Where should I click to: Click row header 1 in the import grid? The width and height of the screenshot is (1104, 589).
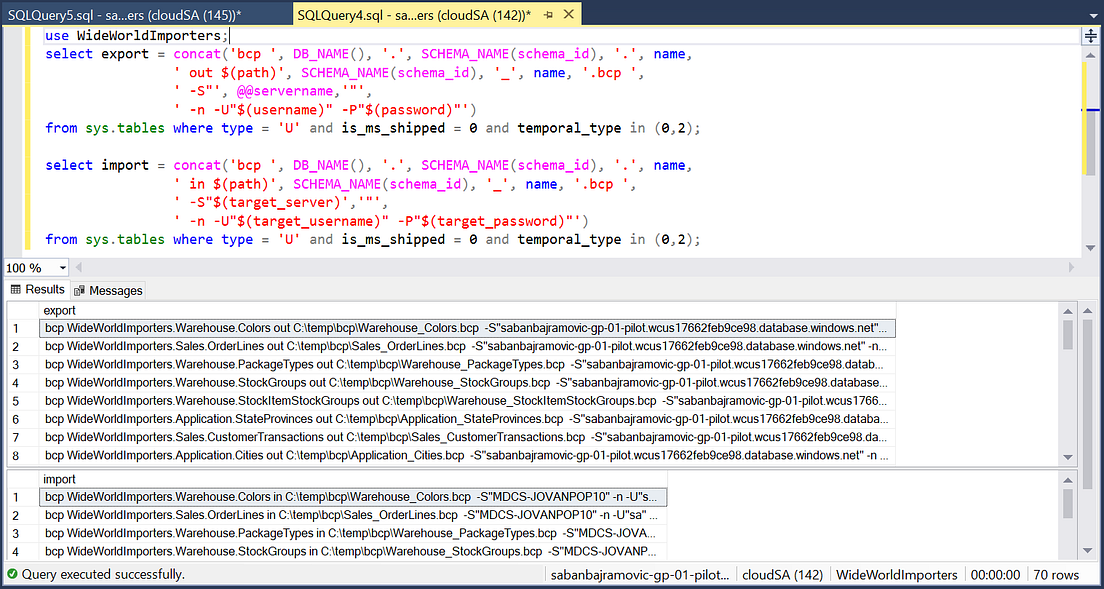[17, 496]
